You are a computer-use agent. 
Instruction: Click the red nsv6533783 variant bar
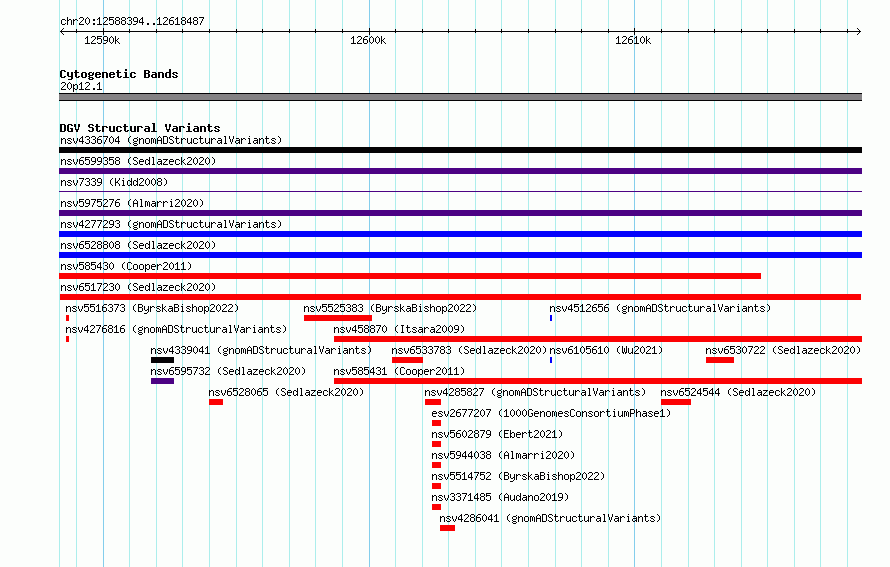[408, 360]
